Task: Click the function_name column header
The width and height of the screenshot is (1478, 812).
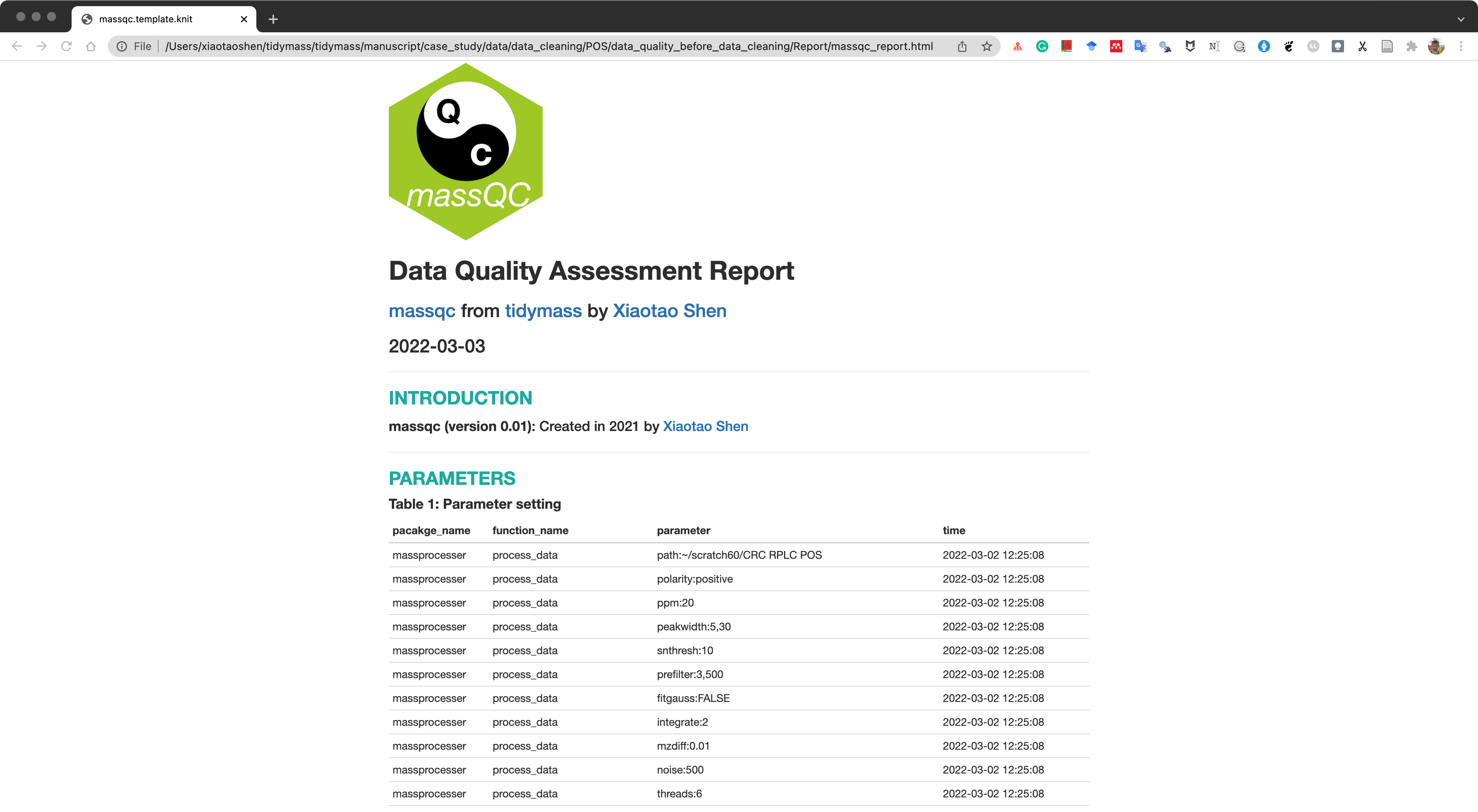Action: click(530, 531)
